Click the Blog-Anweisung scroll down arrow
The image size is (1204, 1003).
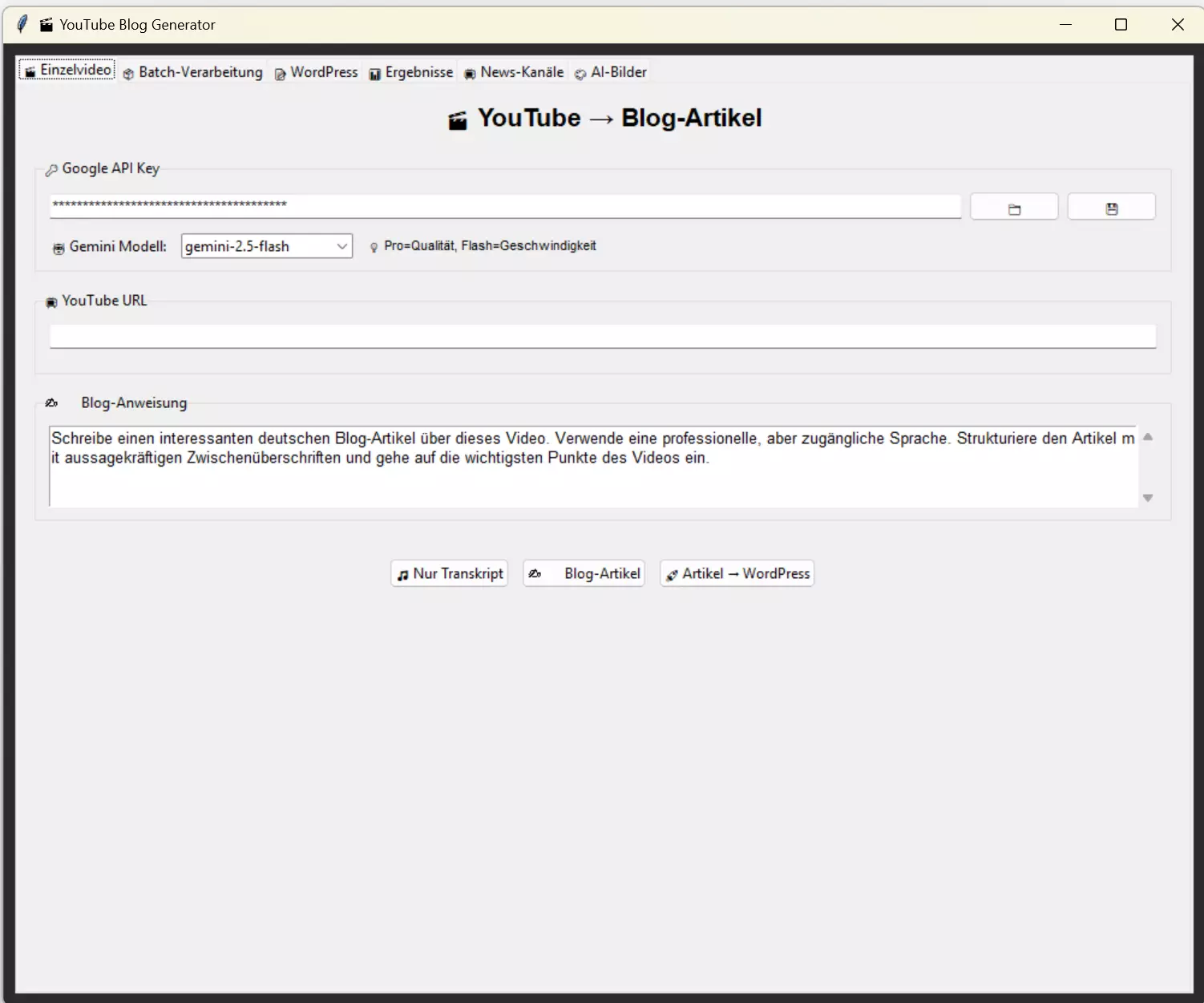[1148, 498]
